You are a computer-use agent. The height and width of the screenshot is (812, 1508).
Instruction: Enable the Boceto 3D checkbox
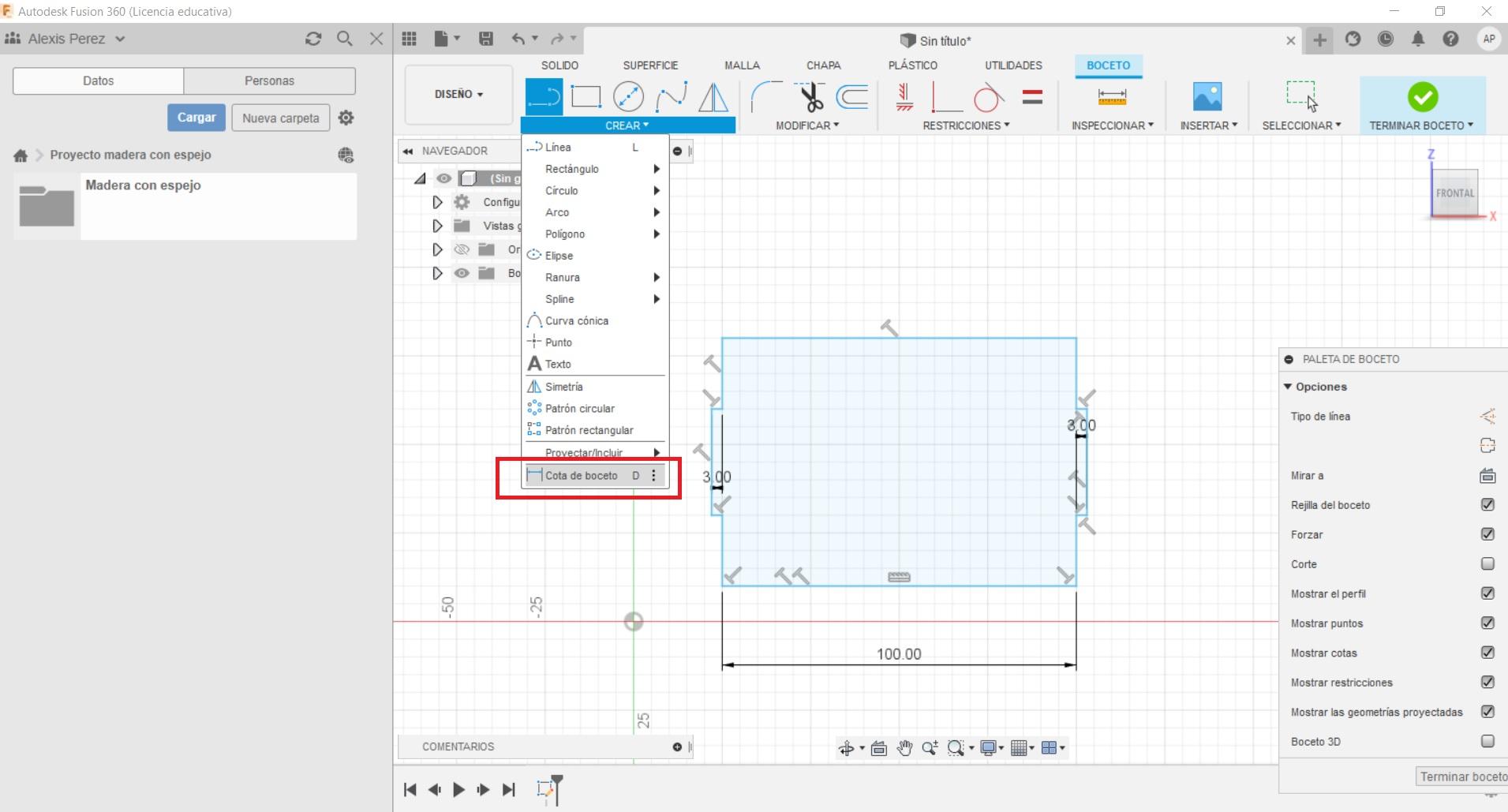[x=1487, y=742]
